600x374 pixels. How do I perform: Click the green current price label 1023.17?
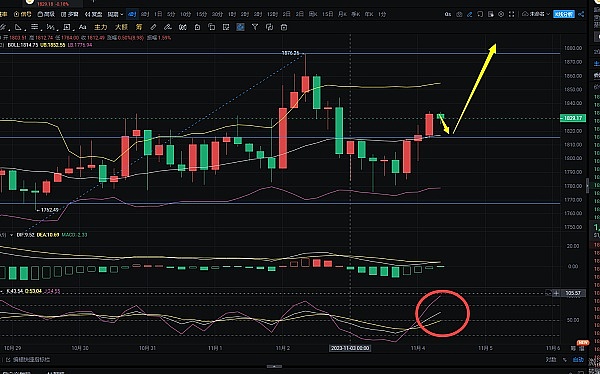click(x=572, y=118)
